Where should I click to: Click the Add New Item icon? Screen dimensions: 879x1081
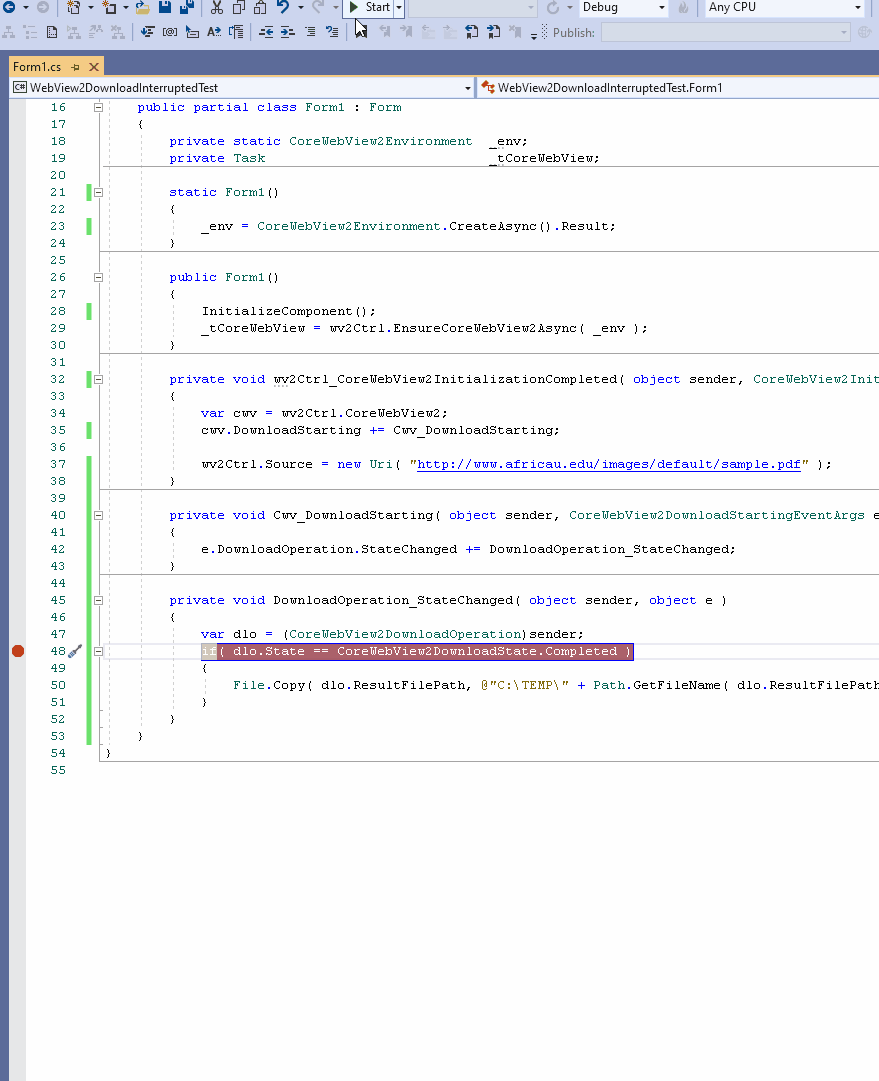pos(109,7)
